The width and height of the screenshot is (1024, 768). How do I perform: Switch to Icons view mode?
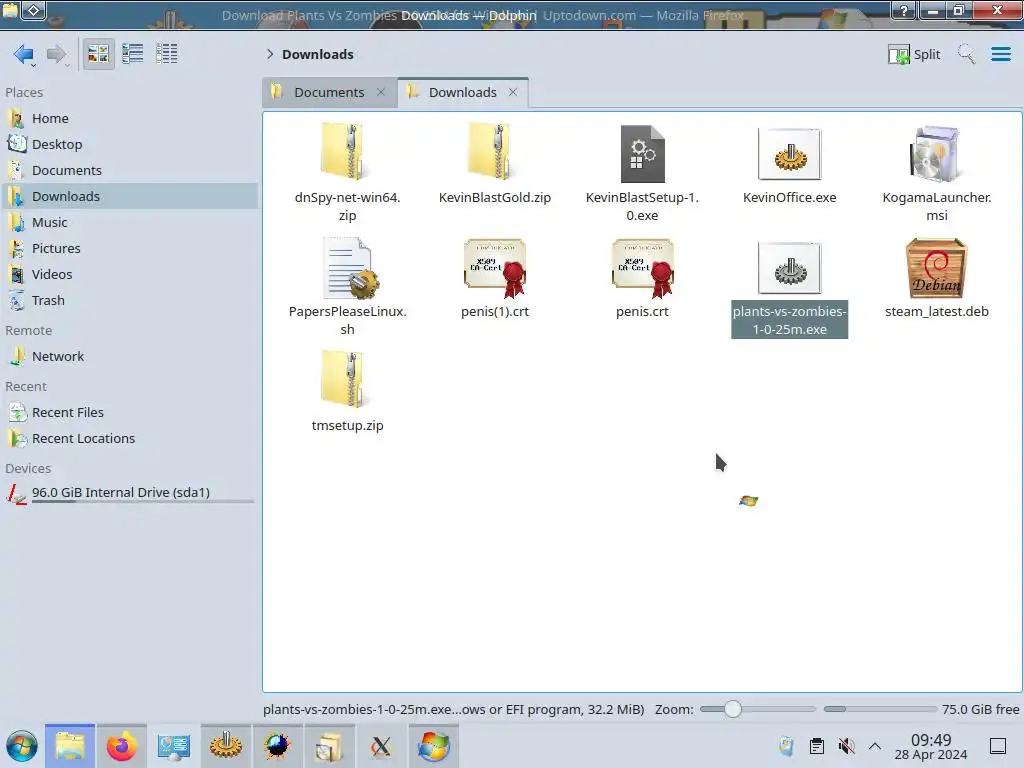click(98, 54)
